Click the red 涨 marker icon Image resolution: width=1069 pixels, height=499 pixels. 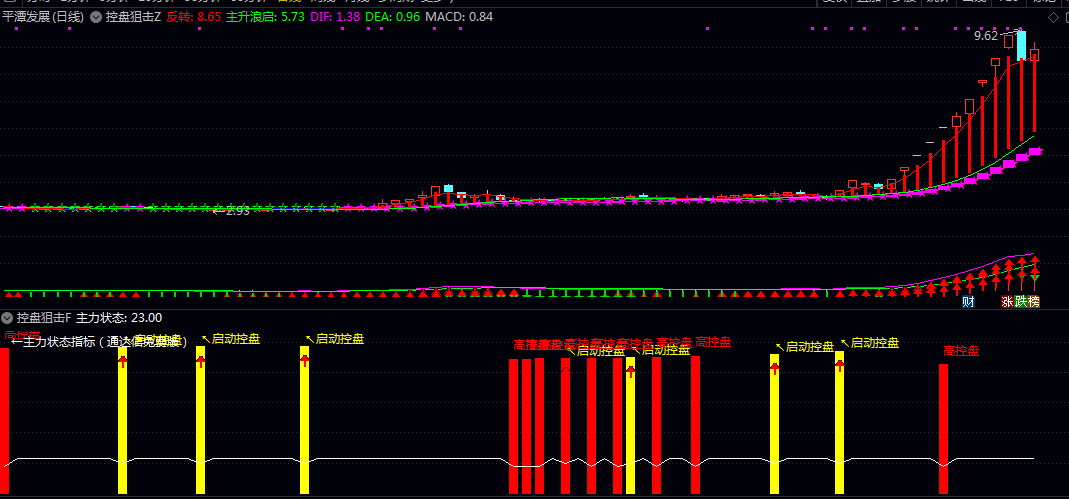[1007, 302]
